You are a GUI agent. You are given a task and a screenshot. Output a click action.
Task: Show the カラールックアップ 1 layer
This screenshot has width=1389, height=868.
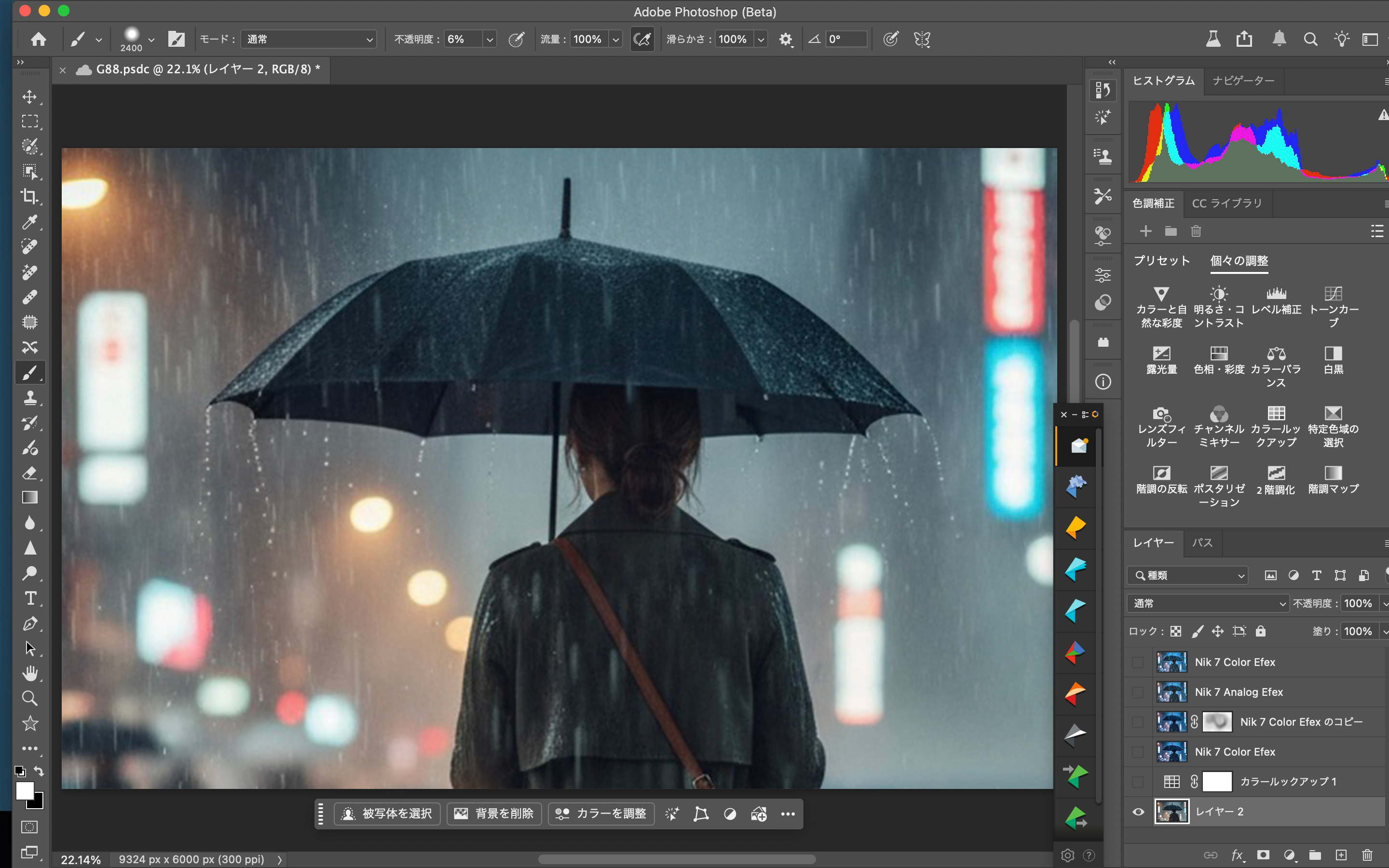pyautogui.click(x=1138, y=782)
